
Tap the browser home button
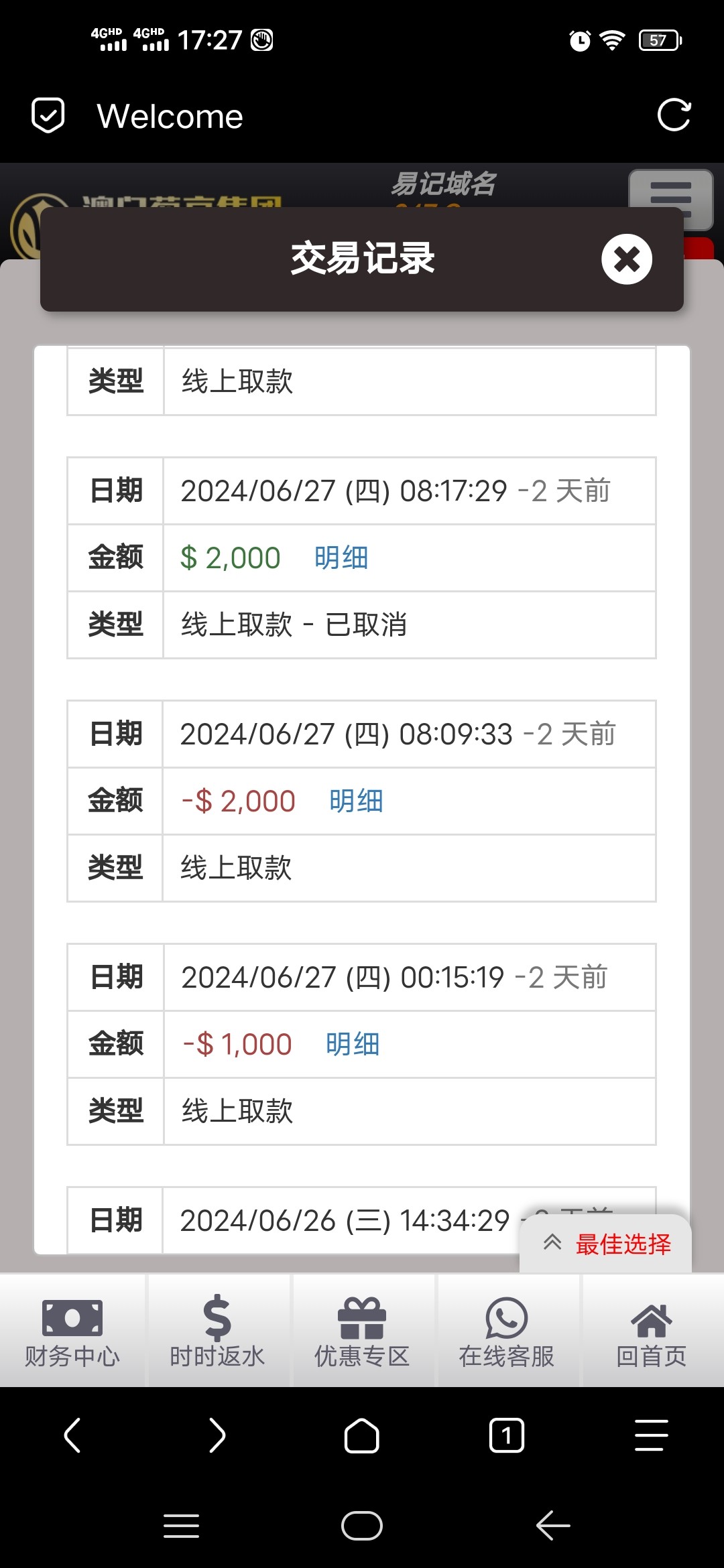coord(362,1435)
